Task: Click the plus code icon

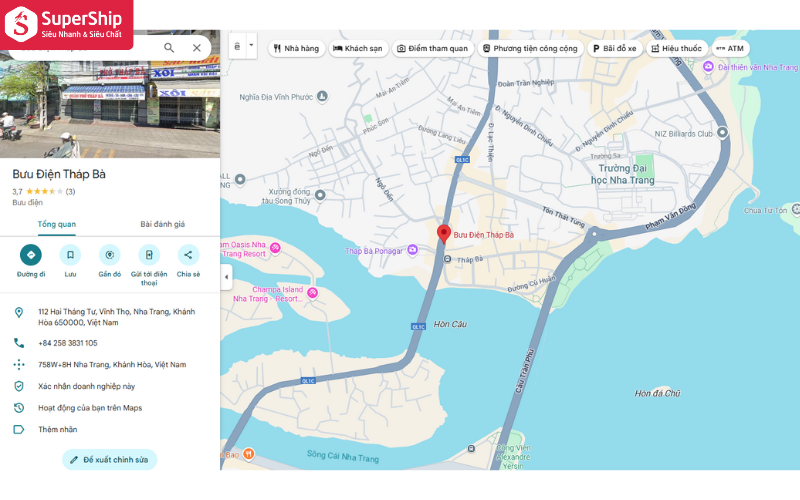Action: (x=19, y=364)
